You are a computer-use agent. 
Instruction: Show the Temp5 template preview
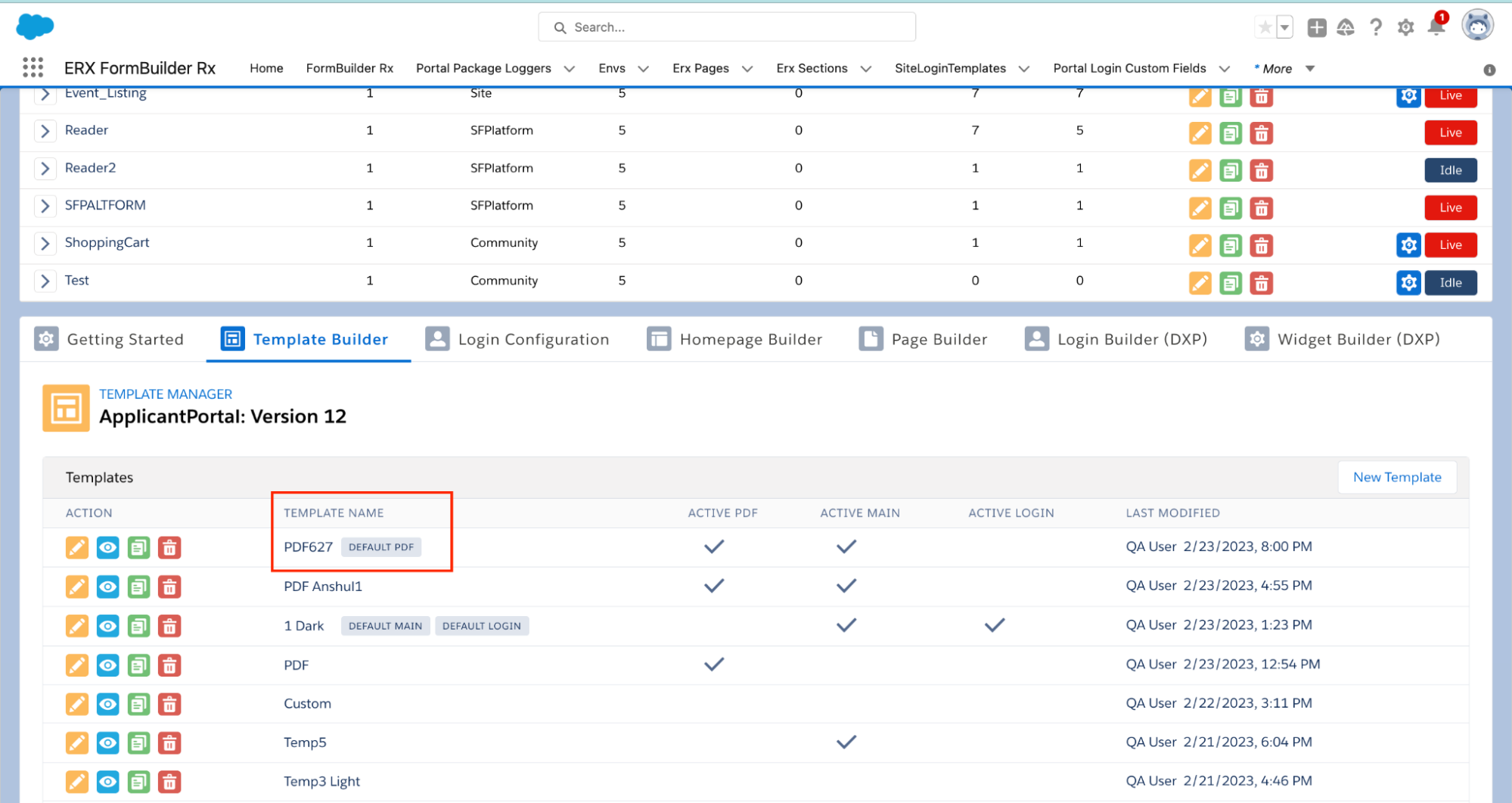click(108, 743)
